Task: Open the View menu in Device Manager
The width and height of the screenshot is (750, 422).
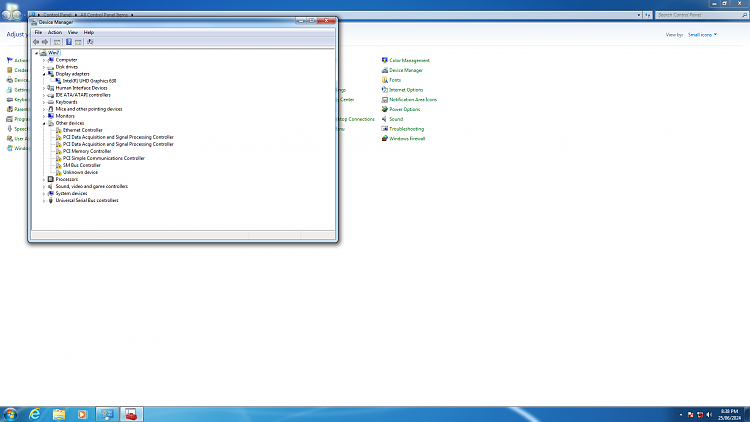Action: (x=73, y=33)
